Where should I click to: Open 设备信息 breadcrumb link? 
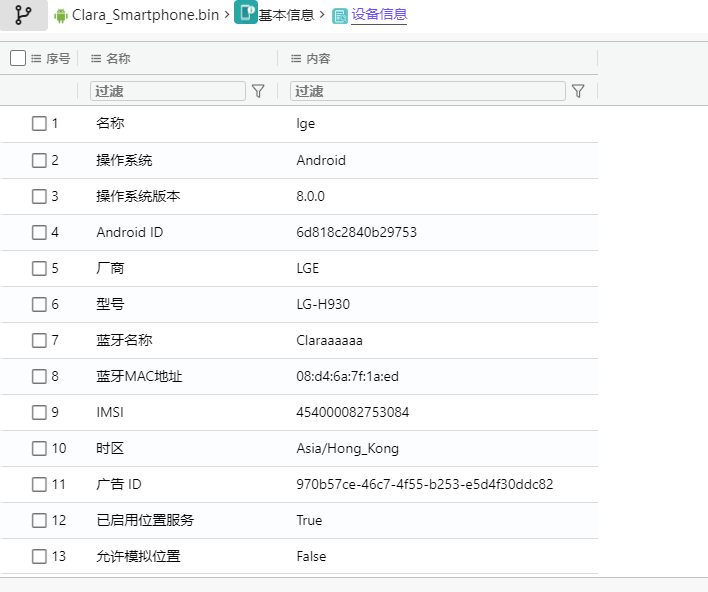(x=379, y=14)
